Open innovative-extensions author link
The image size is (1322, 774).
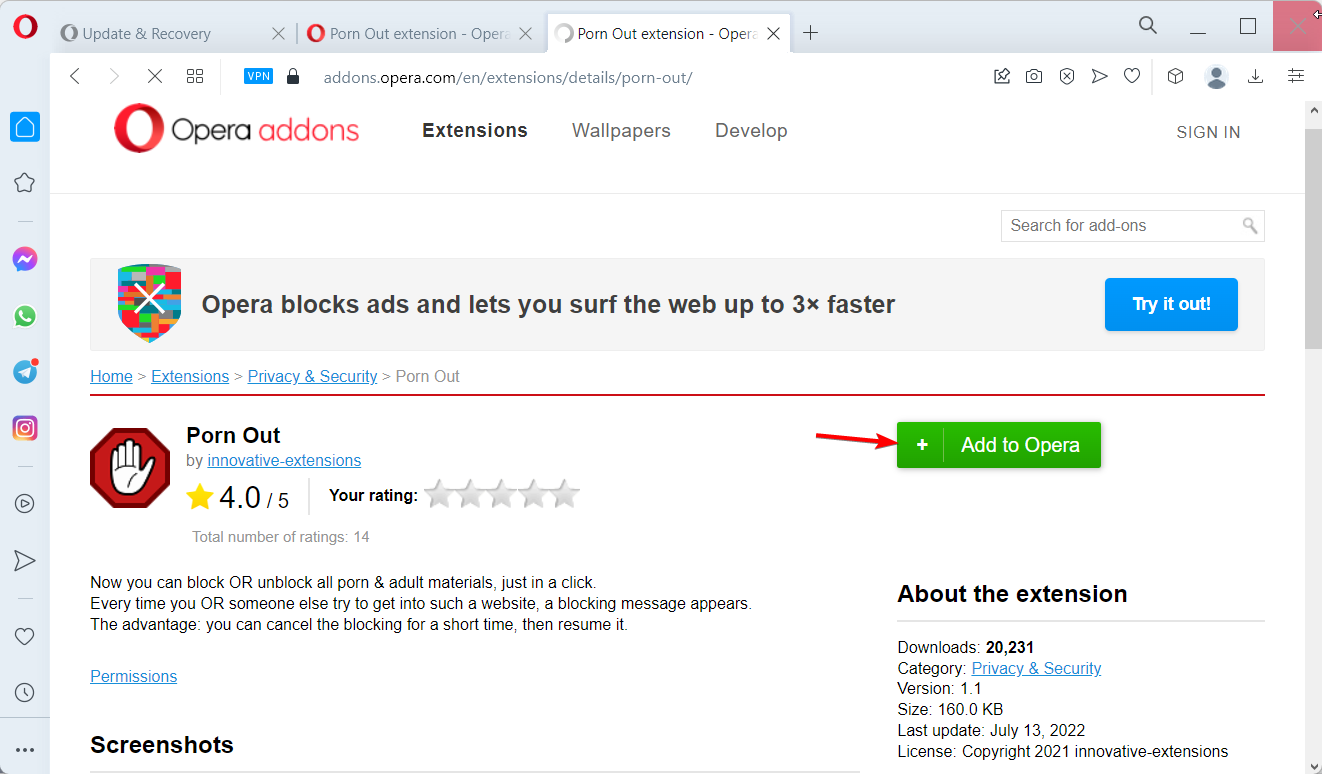(x=284, y=460)
